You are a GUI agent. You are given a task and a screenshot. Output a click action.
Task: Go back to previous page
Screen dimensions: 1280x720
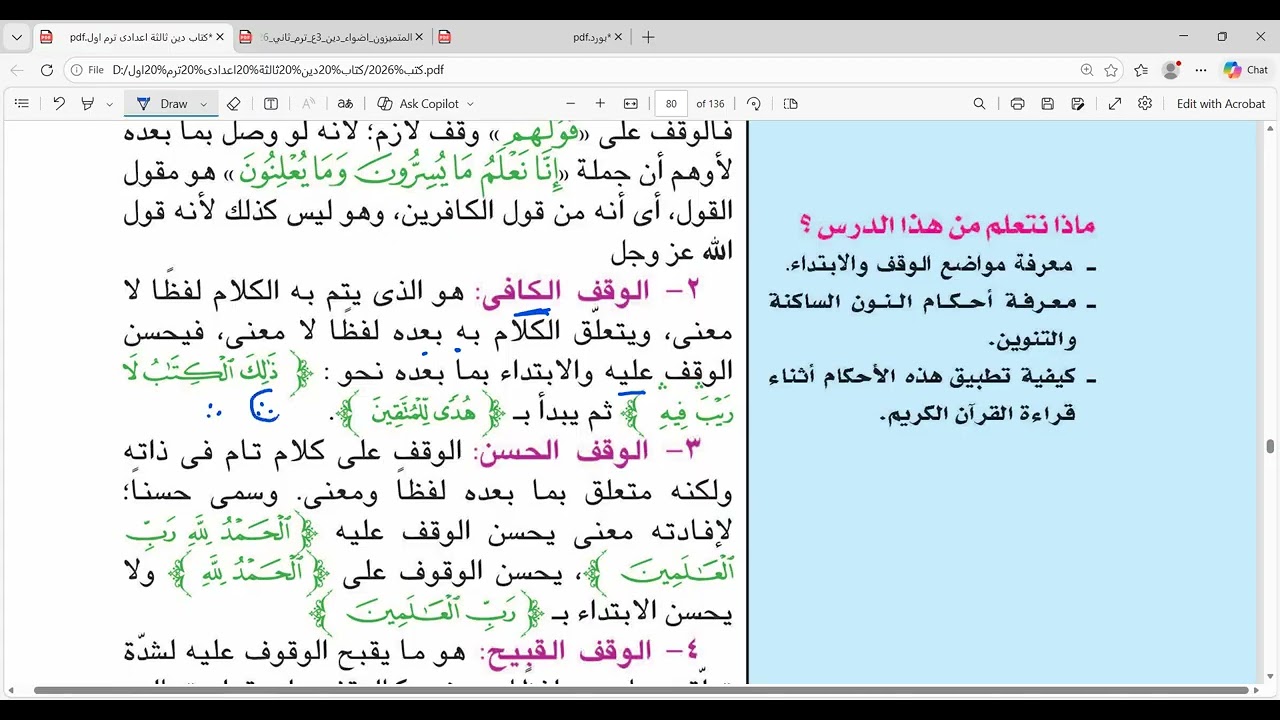pos(17,70)
